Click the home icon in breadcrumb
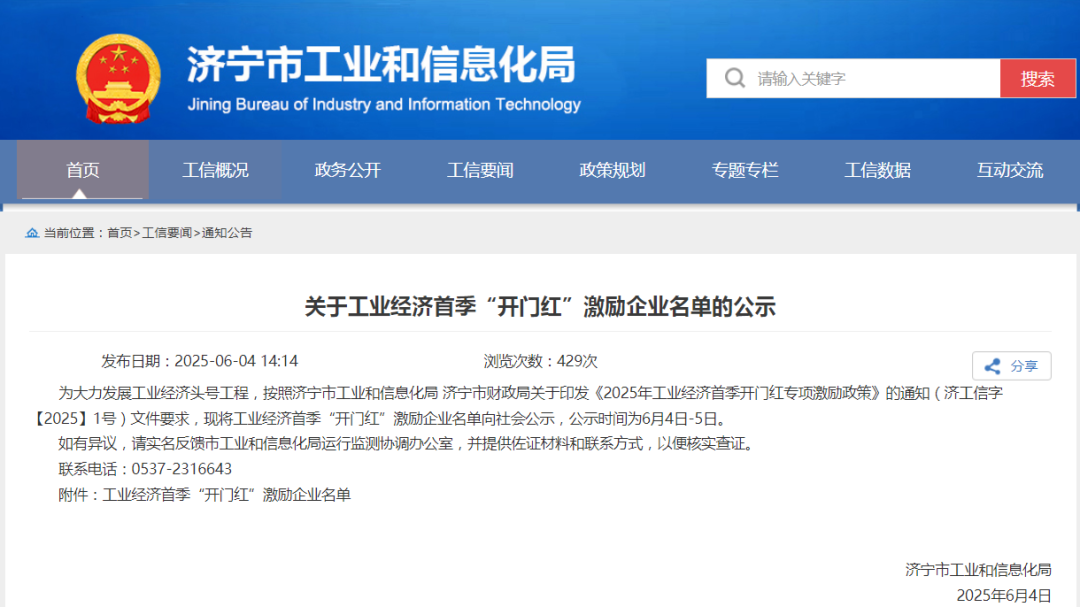The height and width of the screenshot is (607, 1080). 32,233
